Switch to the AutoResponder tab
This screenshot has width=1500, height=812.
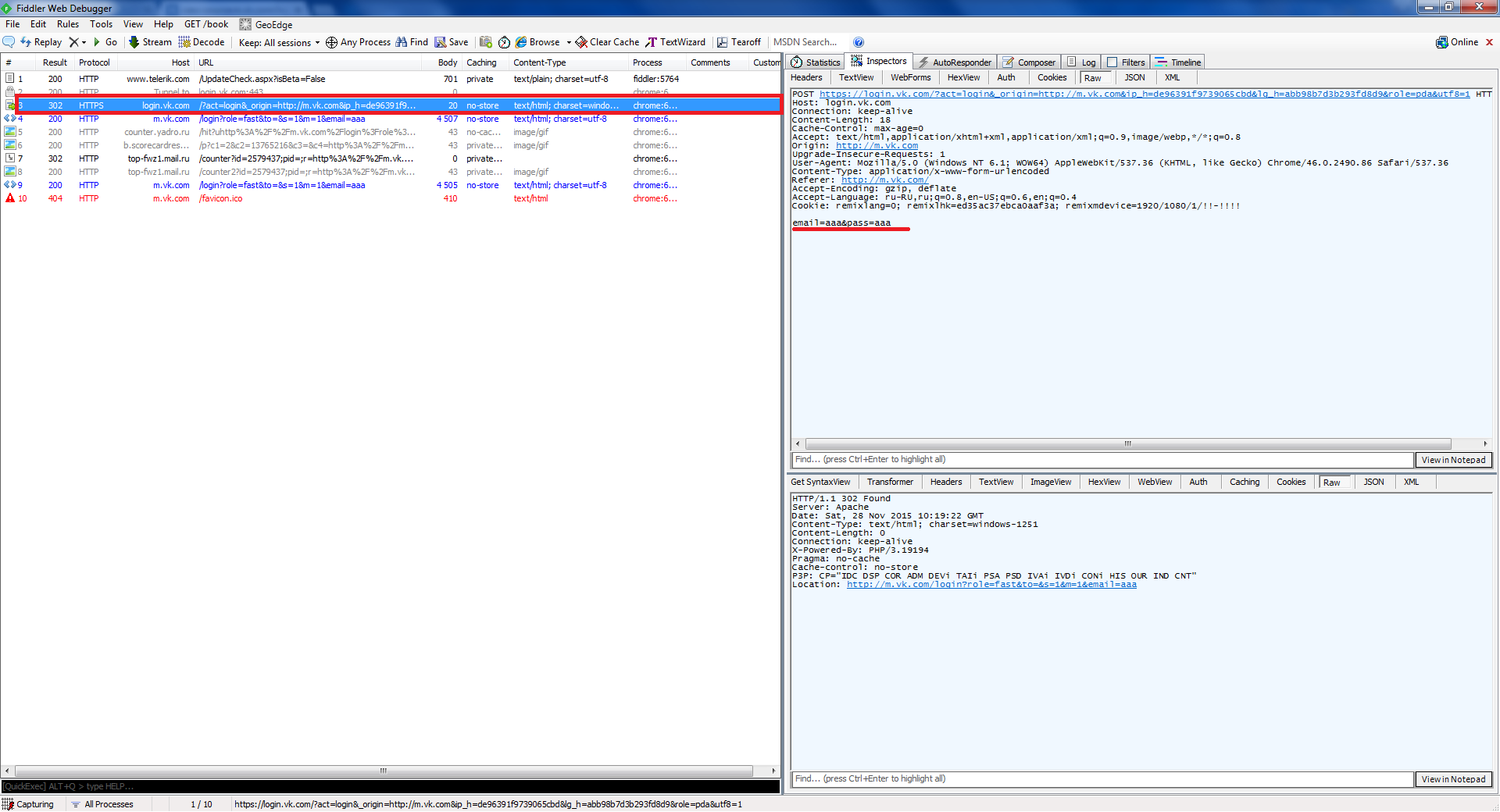tap(955, 62)
